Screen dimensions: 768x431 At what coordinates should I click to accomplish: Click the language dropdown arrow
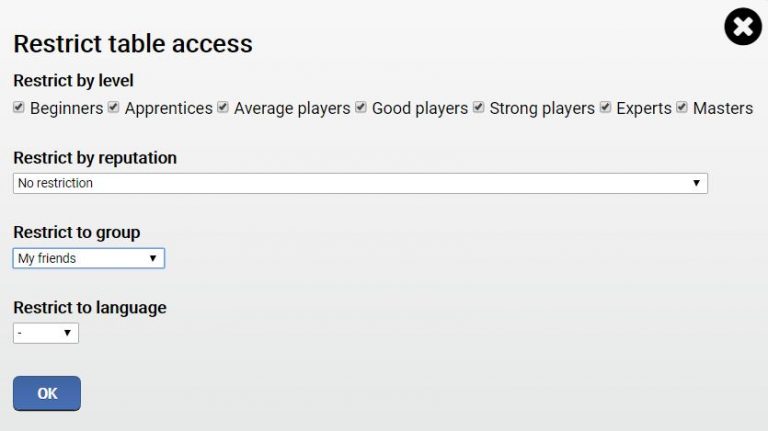click(x=68, y=333)
